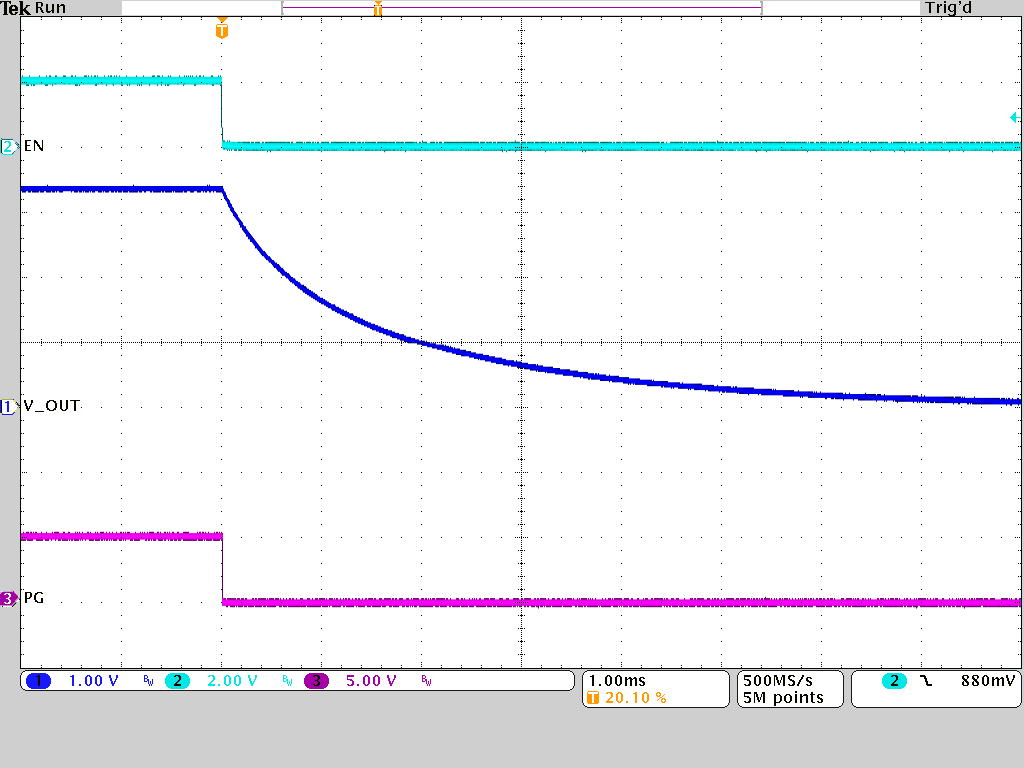Toggle bandwidth limit Bw on Channel 2
Viewport: 1024px width, 768px height.
[285, 682]
